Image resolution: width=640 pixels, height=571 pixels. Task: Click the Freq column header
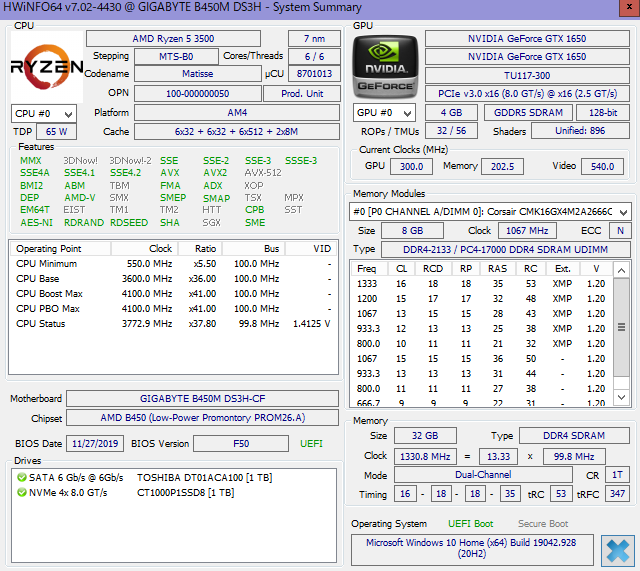point(367,268)
